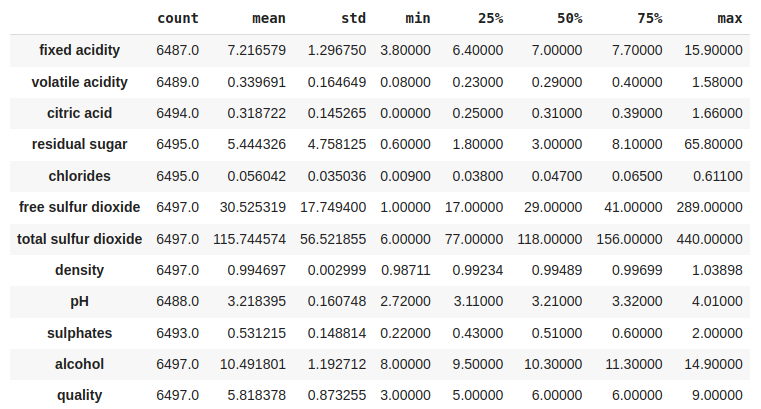
Task: Click alcohol max 14.90000
Action: [713, 364]
